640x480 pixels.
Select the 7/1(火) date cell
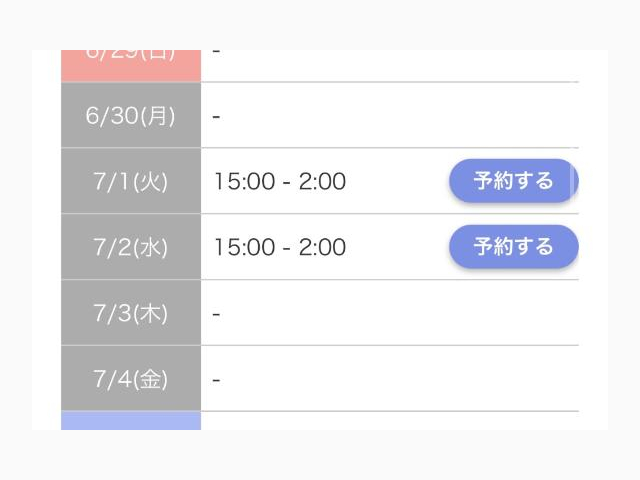131,181
